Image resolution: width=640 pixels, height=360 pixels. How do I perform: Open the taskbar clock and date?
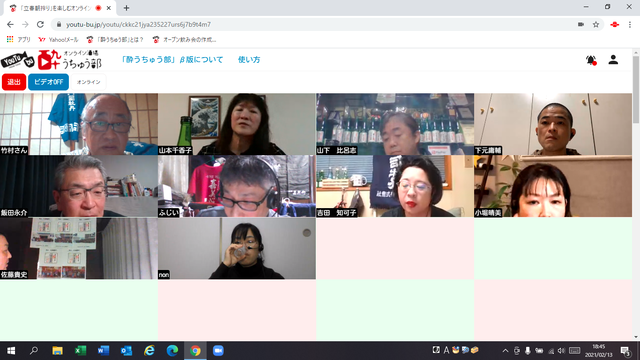(599, 351)
